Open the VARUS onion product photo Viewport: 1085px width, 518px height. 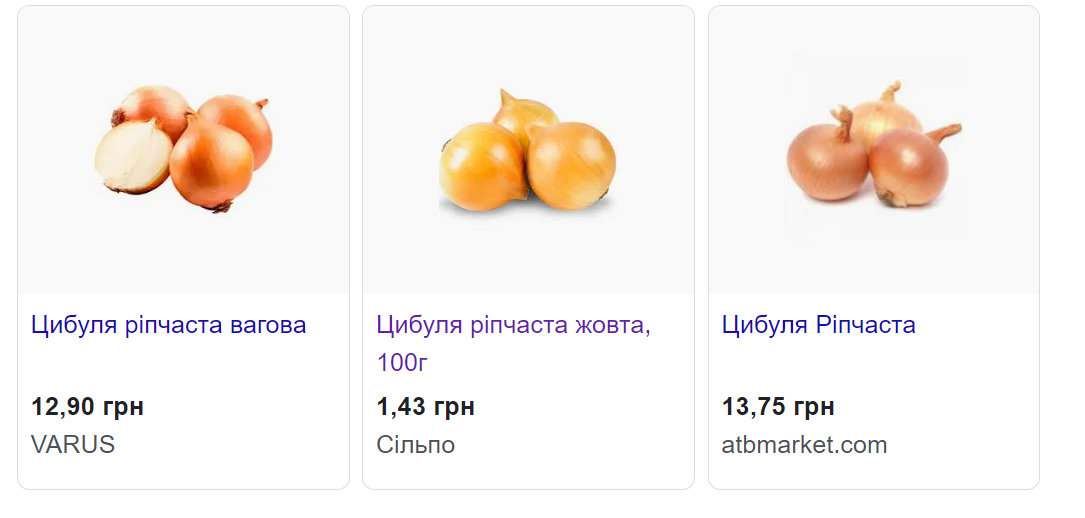click(183, 150)
